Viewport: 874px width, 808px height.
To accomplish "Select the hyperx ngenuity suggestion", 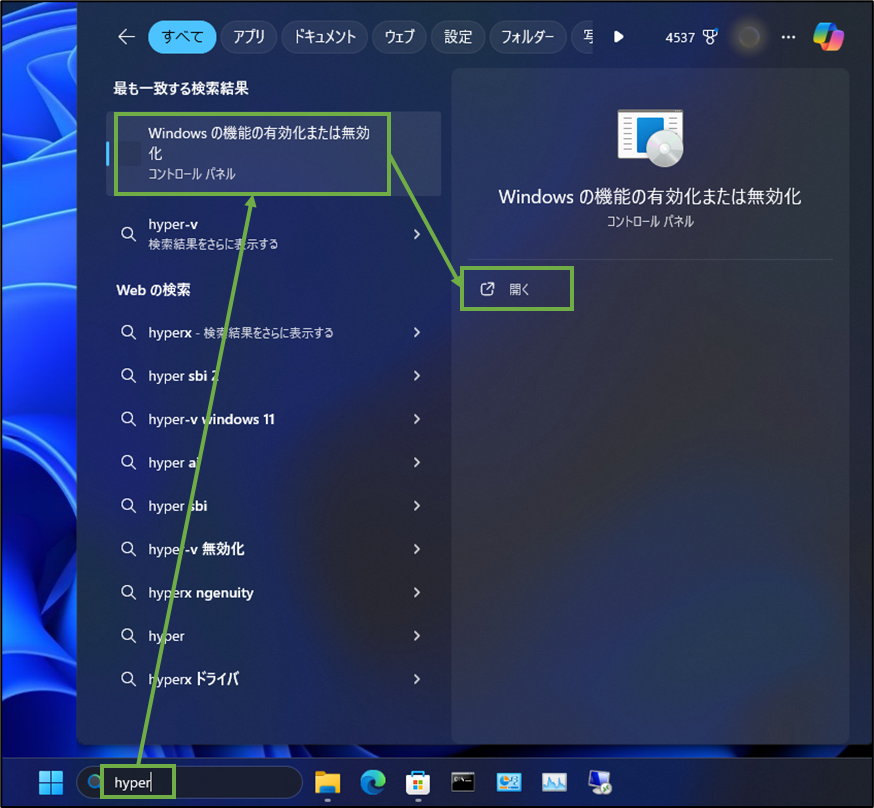I will click(x=273, y=592).
